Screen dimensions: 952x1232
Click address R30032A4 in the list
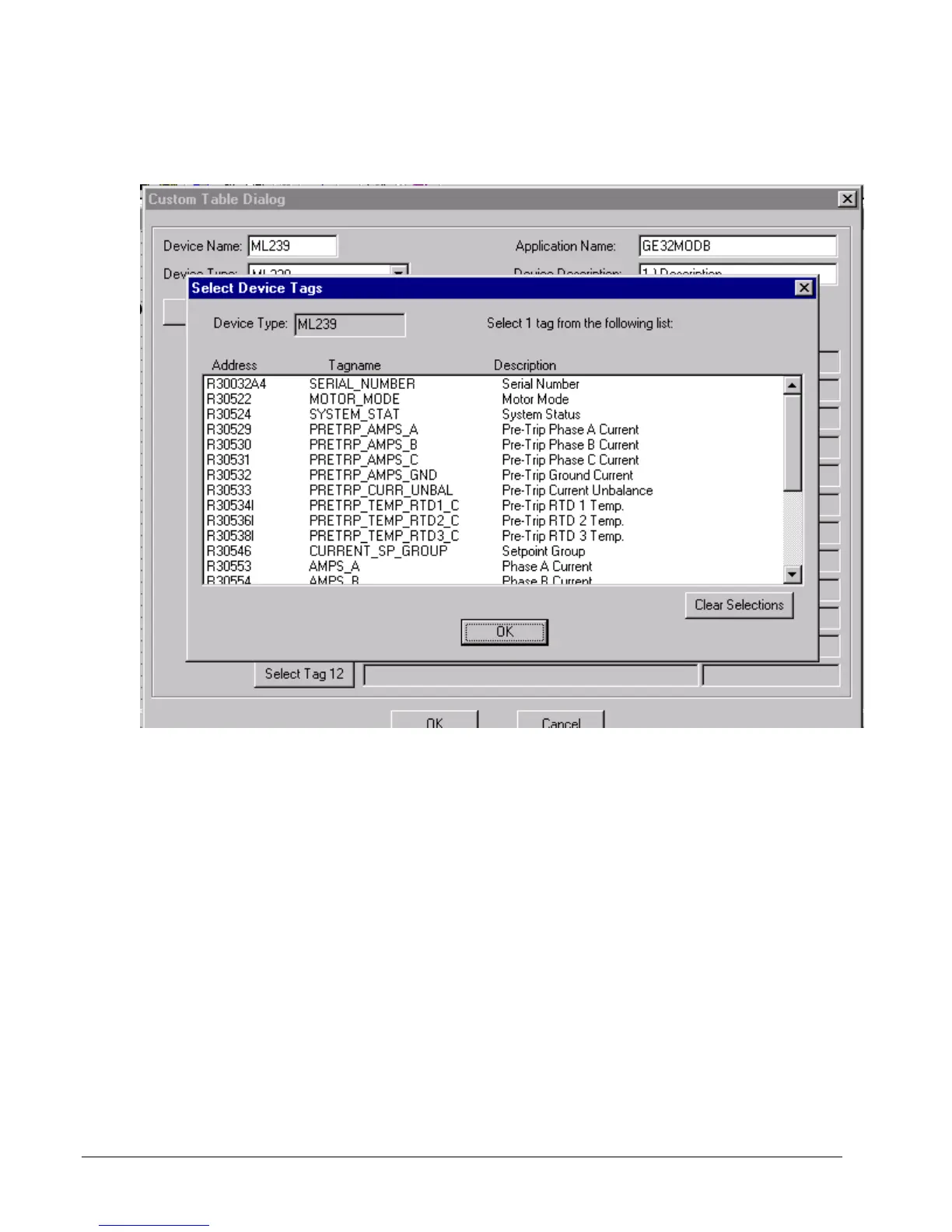tap(236, 384)
